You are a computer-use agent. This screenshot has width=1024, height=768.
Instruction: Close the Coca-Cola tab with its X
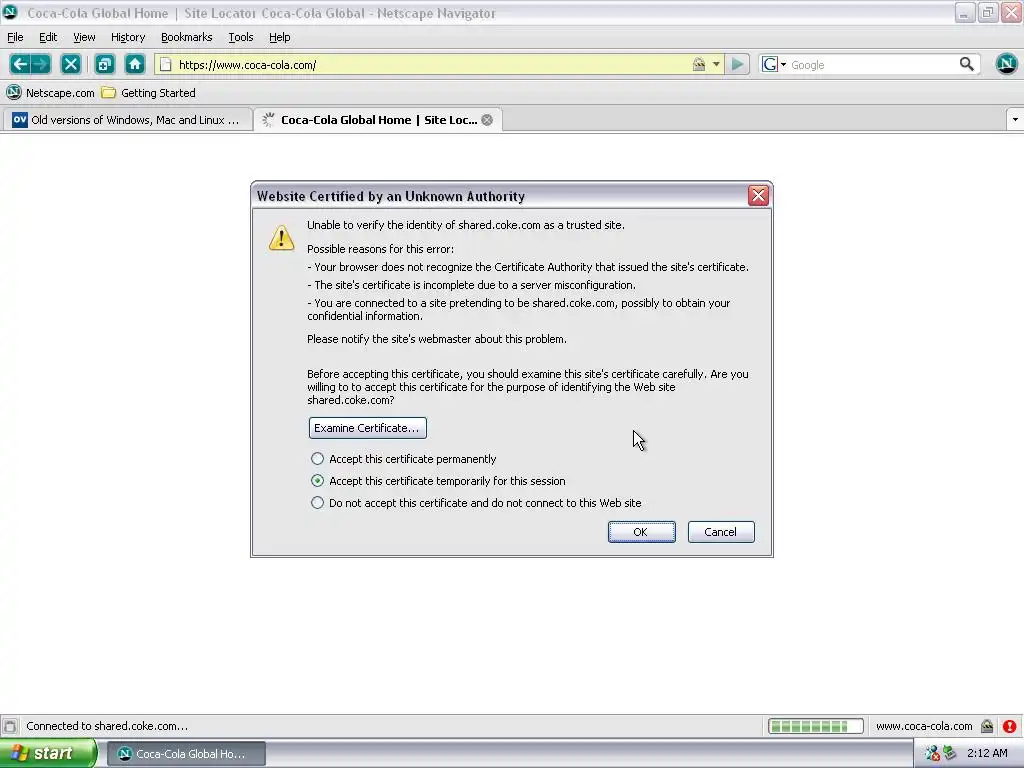coord(487,120)
